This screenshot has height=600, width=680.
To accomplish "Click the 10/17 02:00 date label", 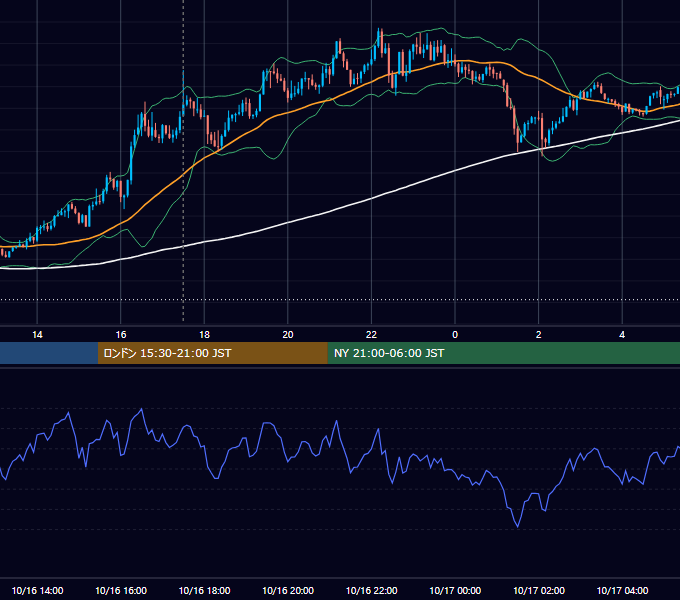I will tap(539, 590).
